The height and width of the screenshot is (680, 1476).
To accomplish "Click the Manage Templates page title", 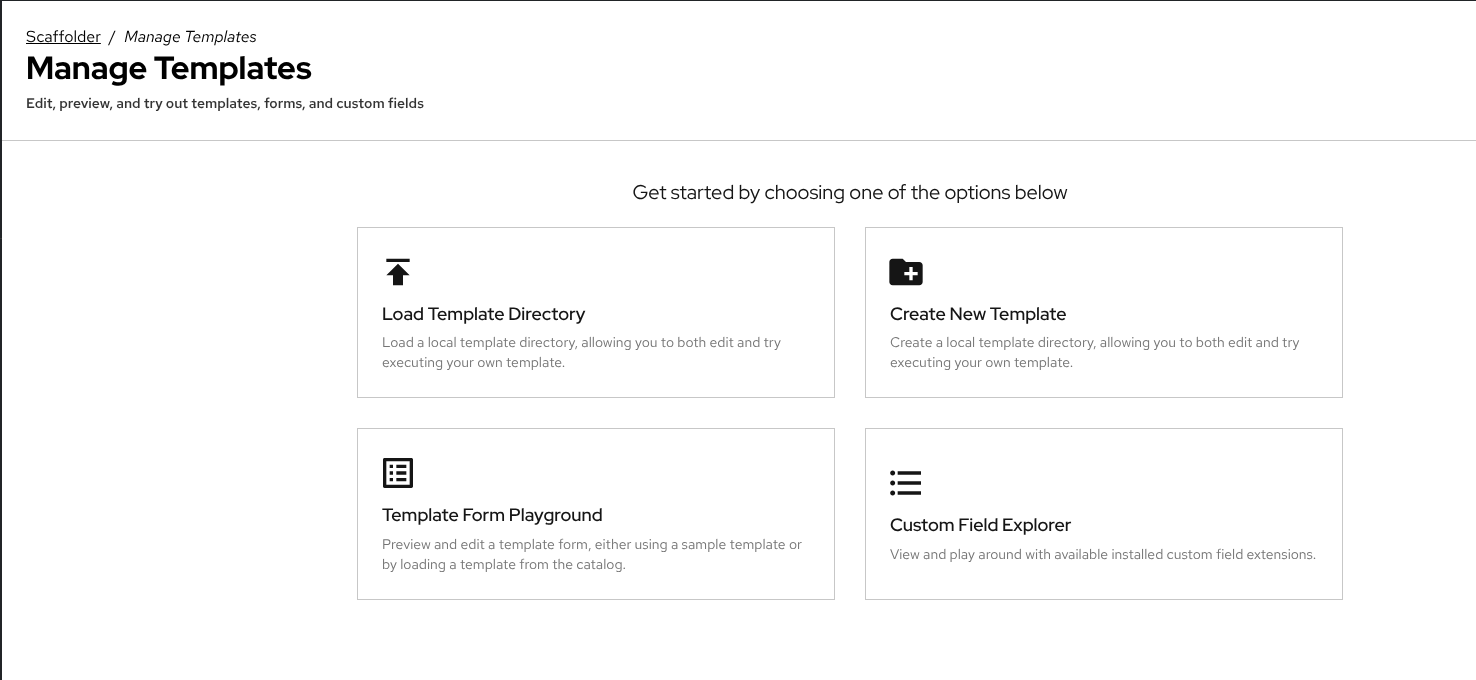I will pos(169,68).
